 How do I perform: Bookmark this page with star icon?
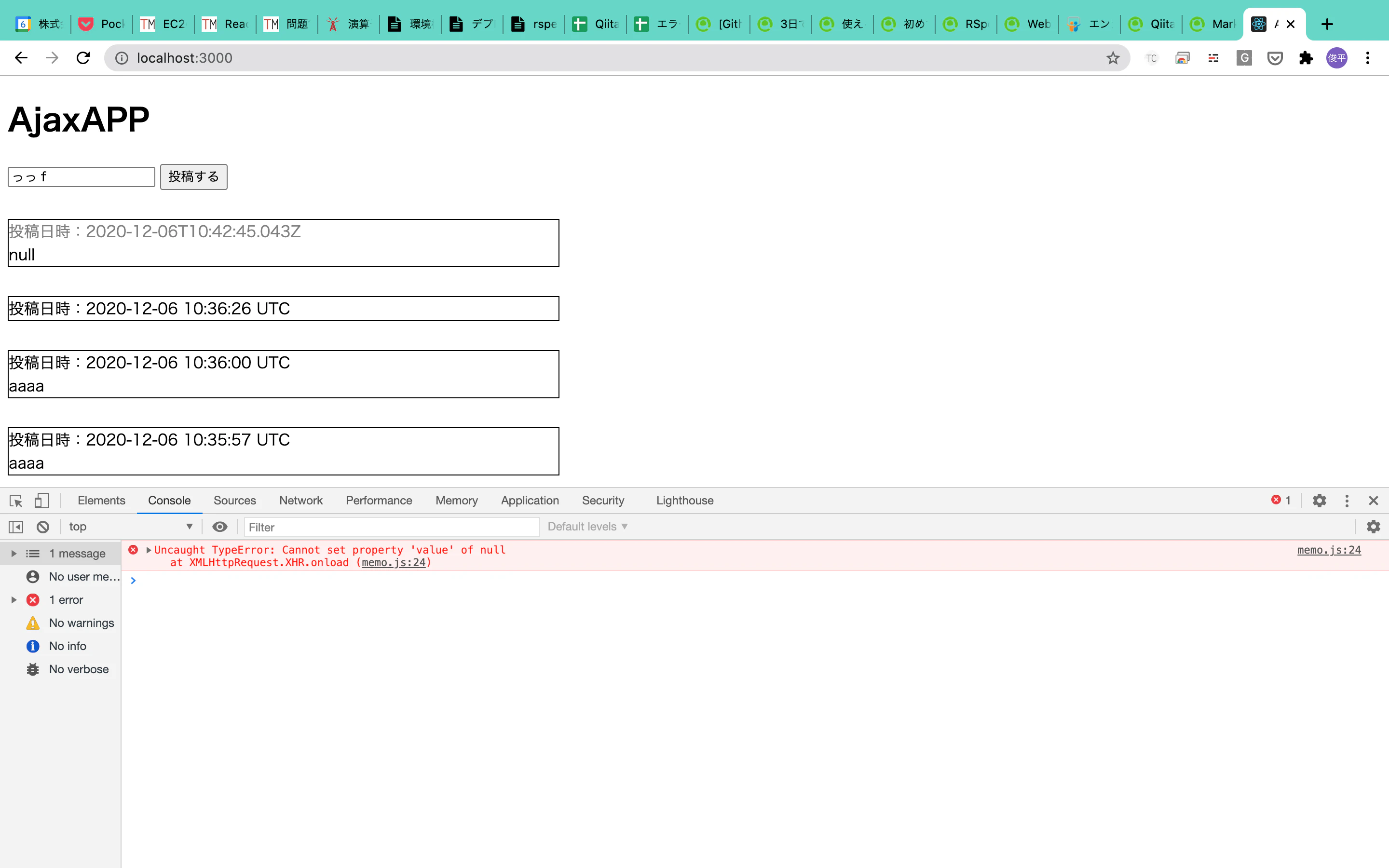(1113, 58)
